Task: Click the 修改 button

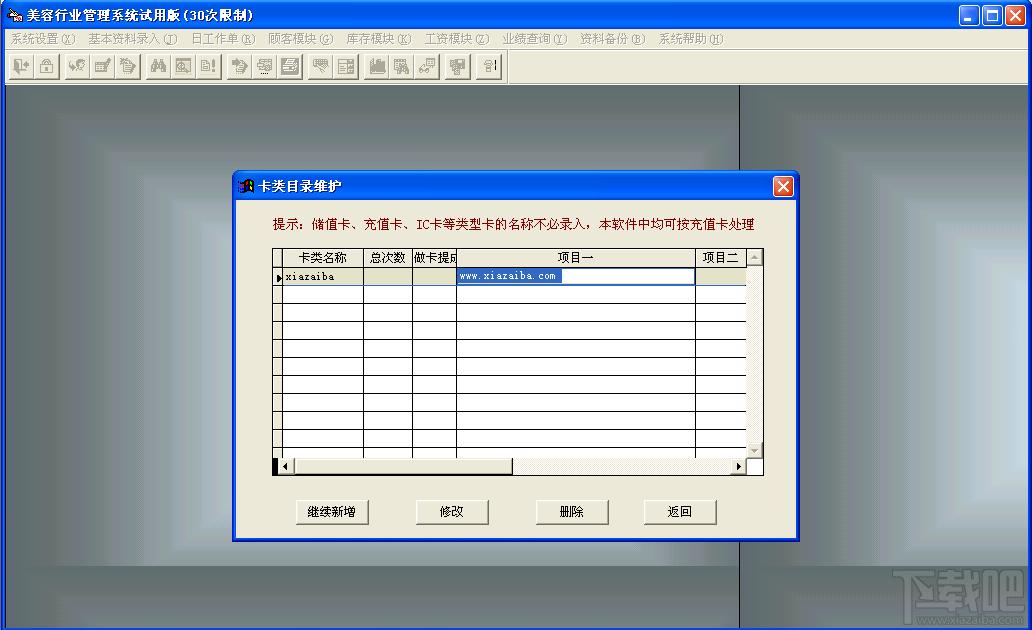Action: (x=452, y=512)
